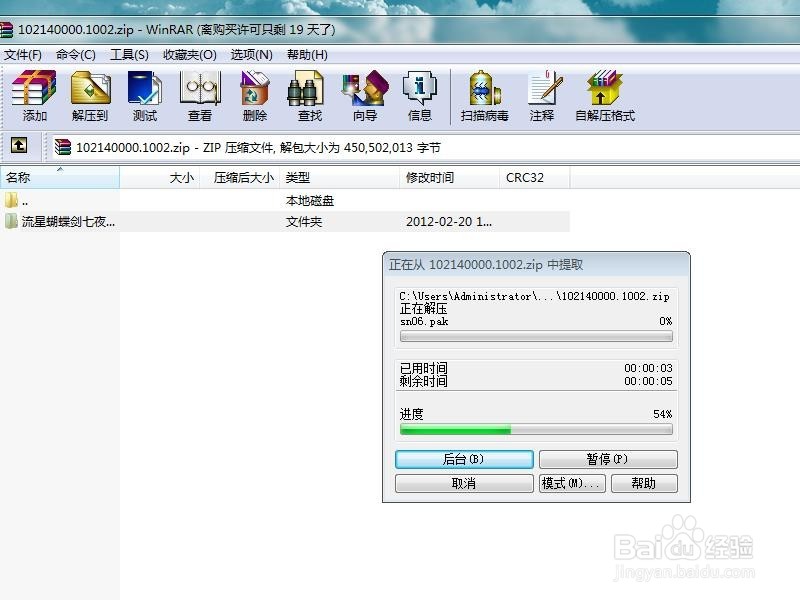Click the 后台(B) background button
Image resolution: width=800 pixels, height=600 pixels.
tap(464, 459)
